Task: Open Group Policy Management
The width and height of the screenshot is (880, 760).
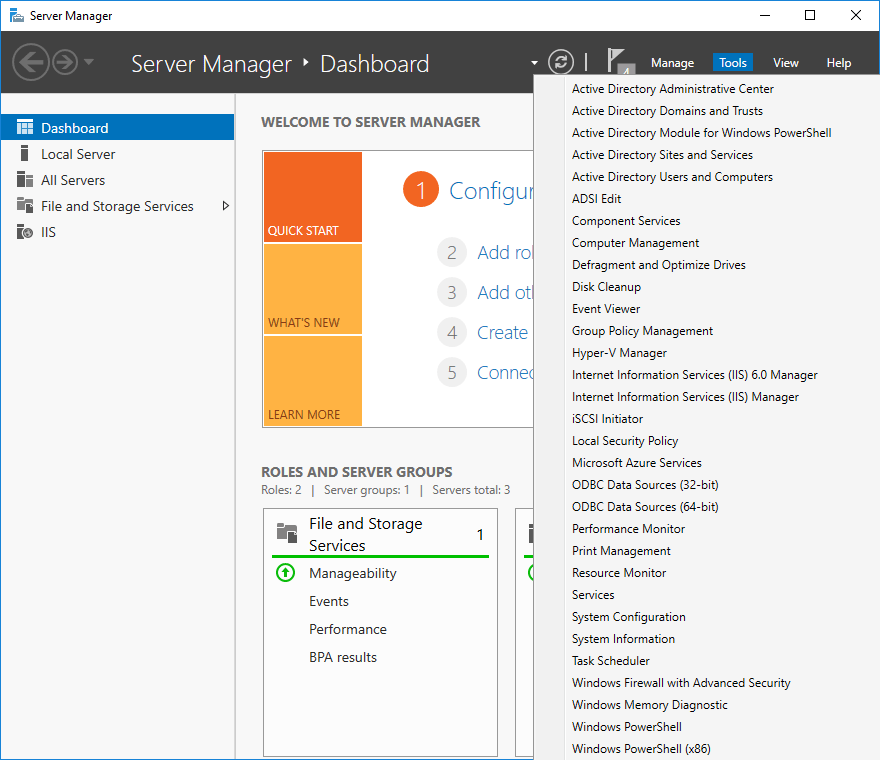Action: [x=642, y=331]
